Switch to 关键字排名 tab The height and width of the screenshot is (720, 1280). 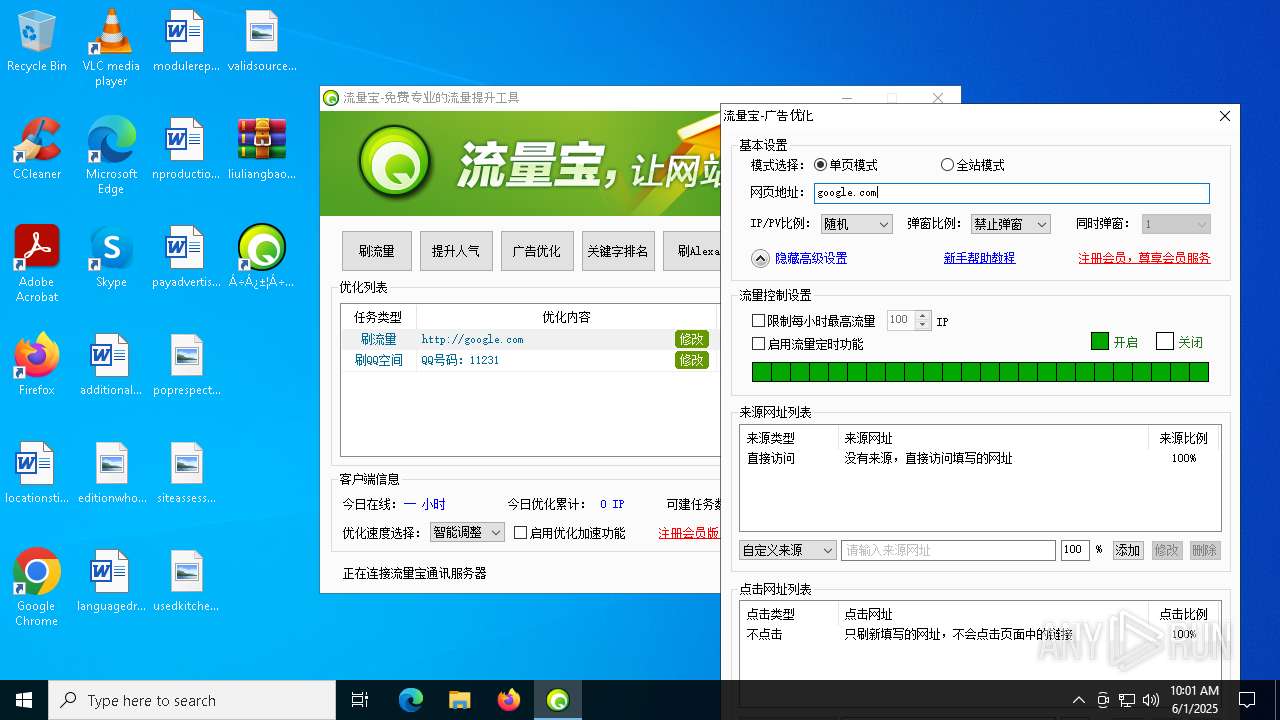click(x=618, y=251)
